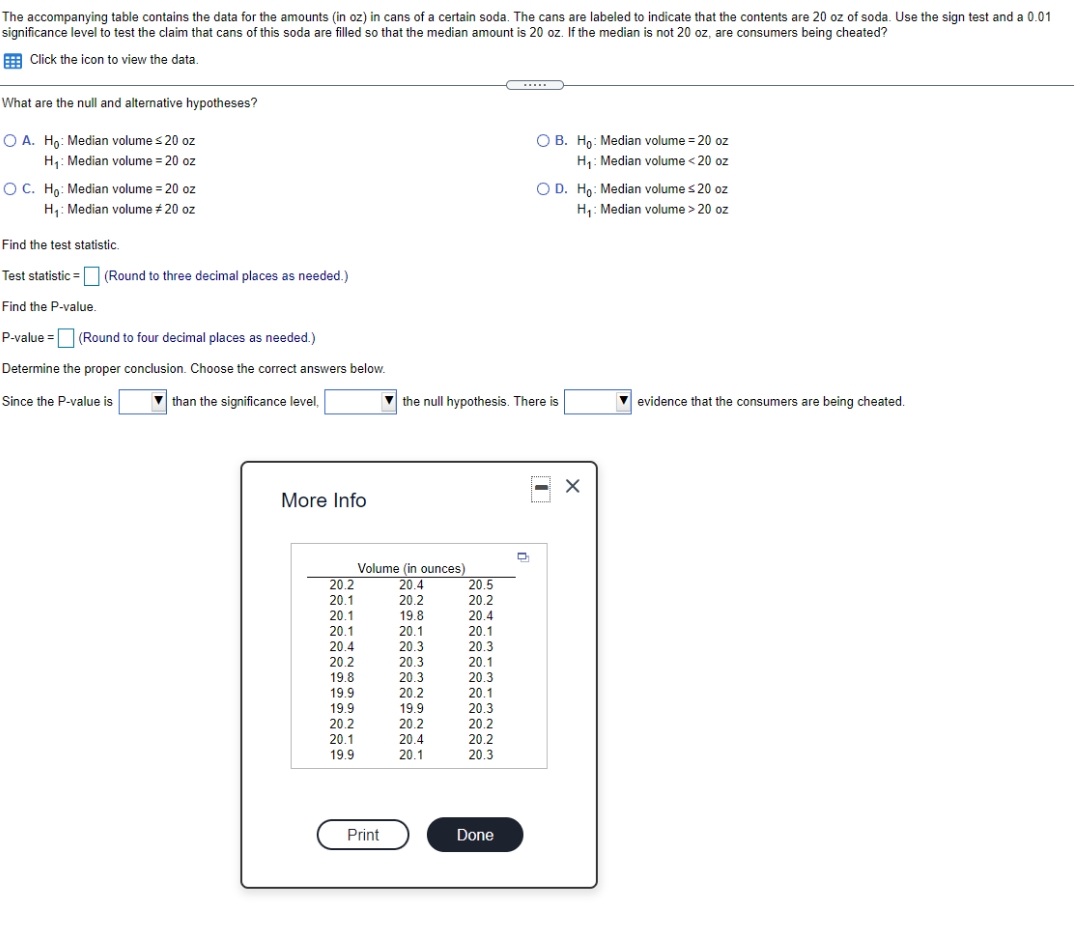Click 'What are the null and alternative hypotheses?'
This screenshot has height=938, width=1075.
[x=130, y=103]
